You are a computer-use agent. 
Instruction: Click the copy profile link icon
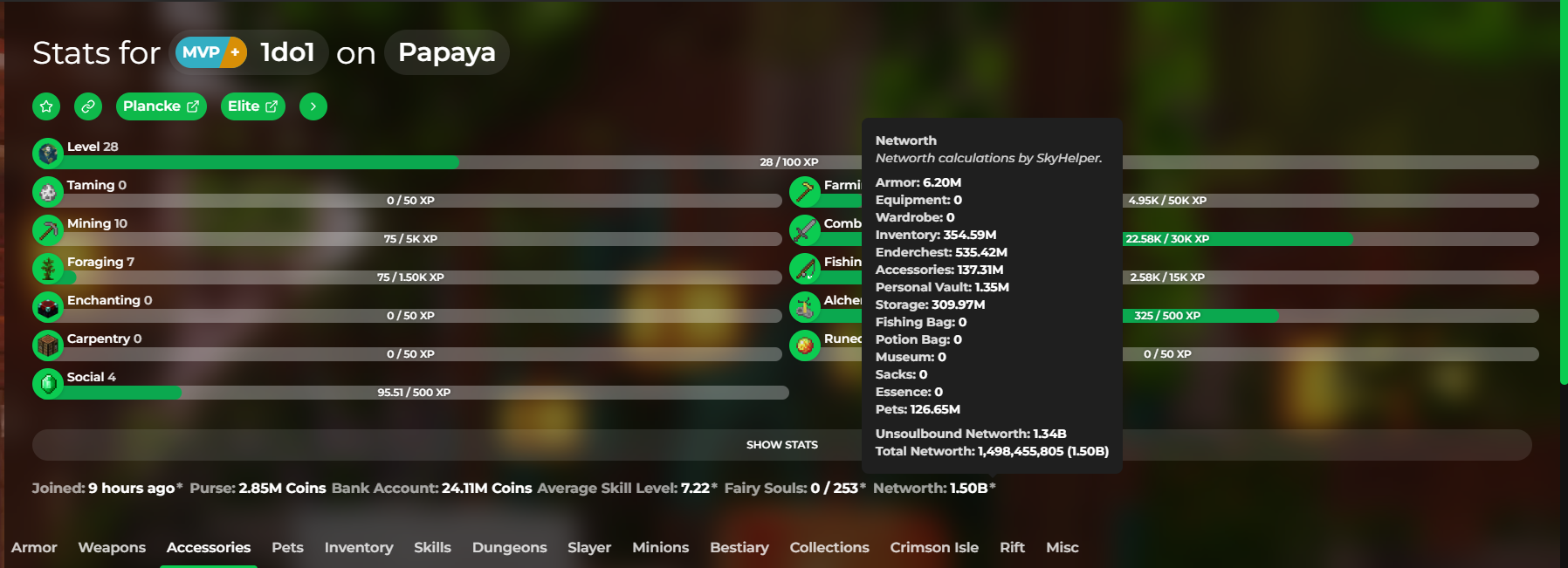point(88,106)
